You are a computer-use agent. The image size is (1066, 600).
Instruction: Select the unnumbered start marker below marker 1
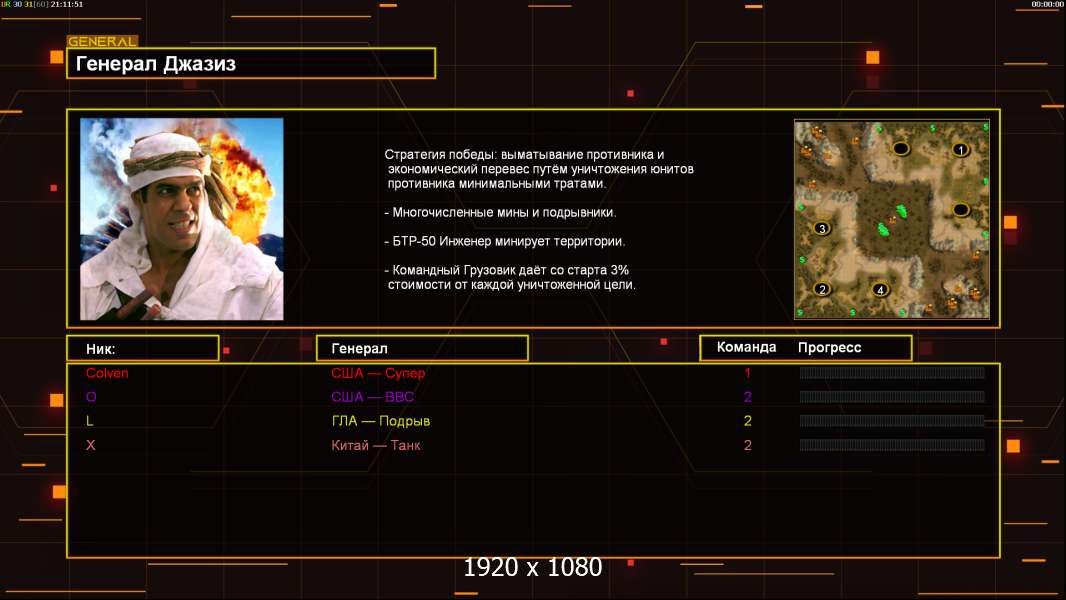(961, 209)
